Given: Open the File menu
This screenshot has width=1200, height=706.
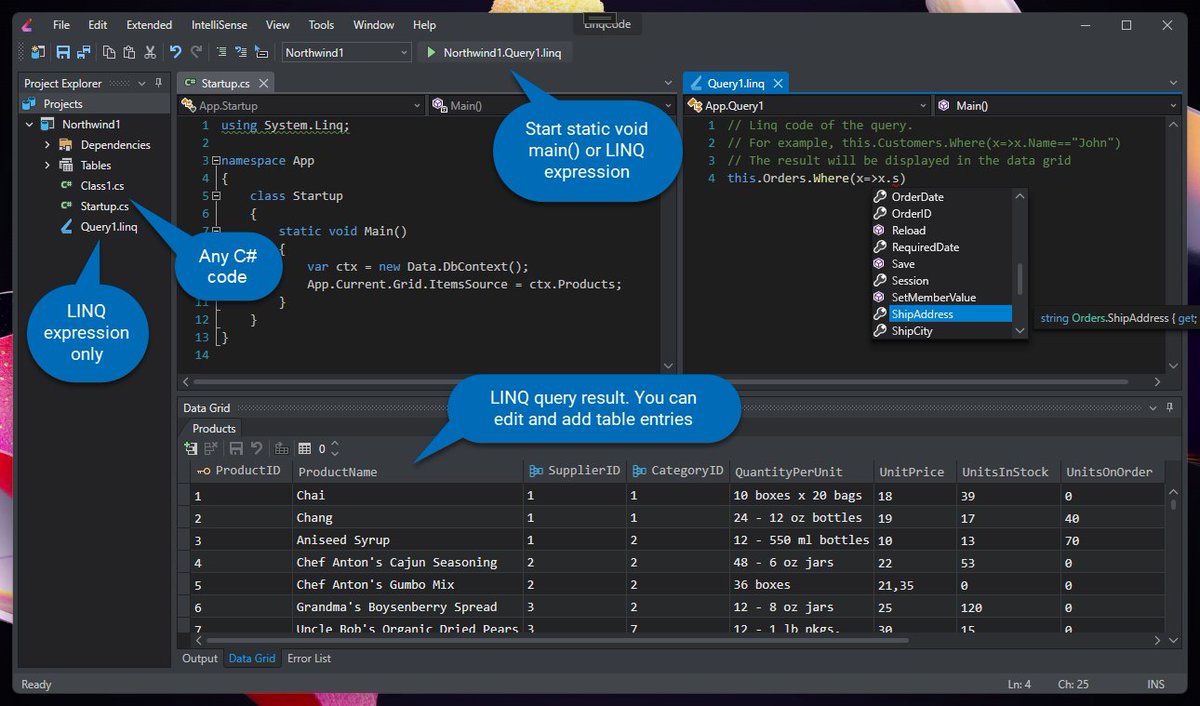Looking at the screenshot, I should click(61, 24).
